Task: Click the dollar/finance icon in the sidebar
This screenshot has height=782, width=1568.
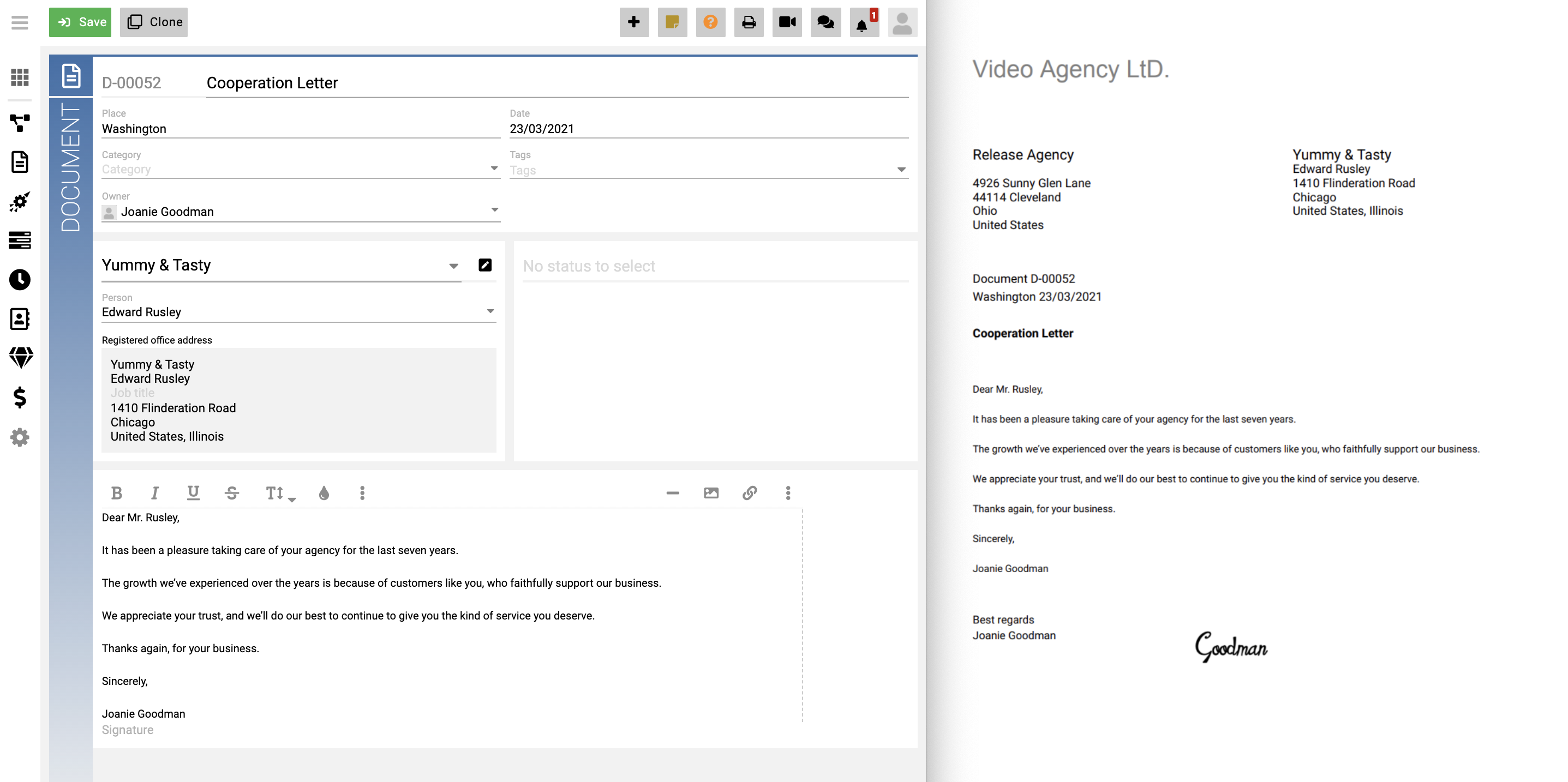Action: (x=20, y=399)
